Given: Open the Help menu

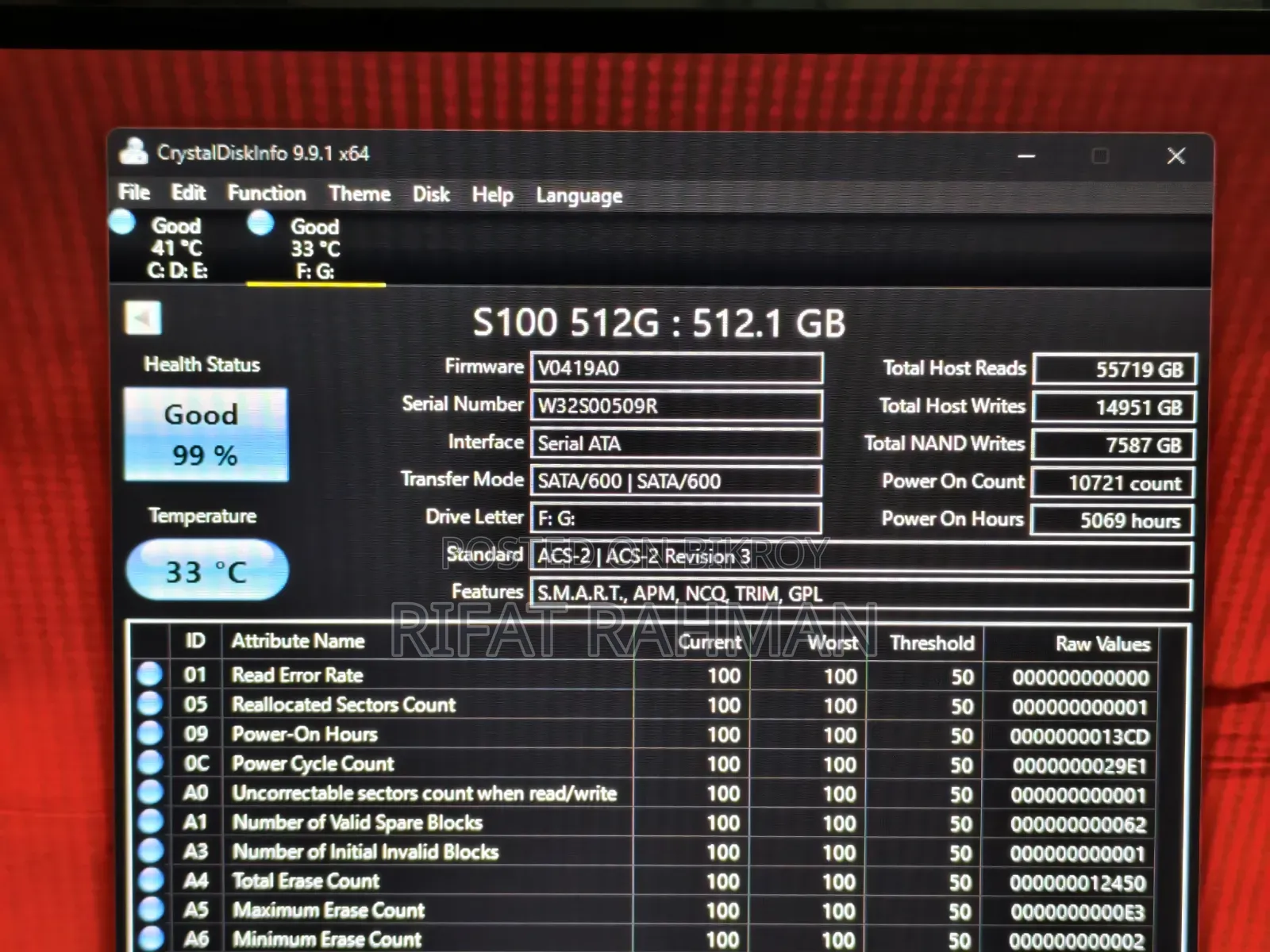Looking at the screenshot, I should (x=492, y=195).
